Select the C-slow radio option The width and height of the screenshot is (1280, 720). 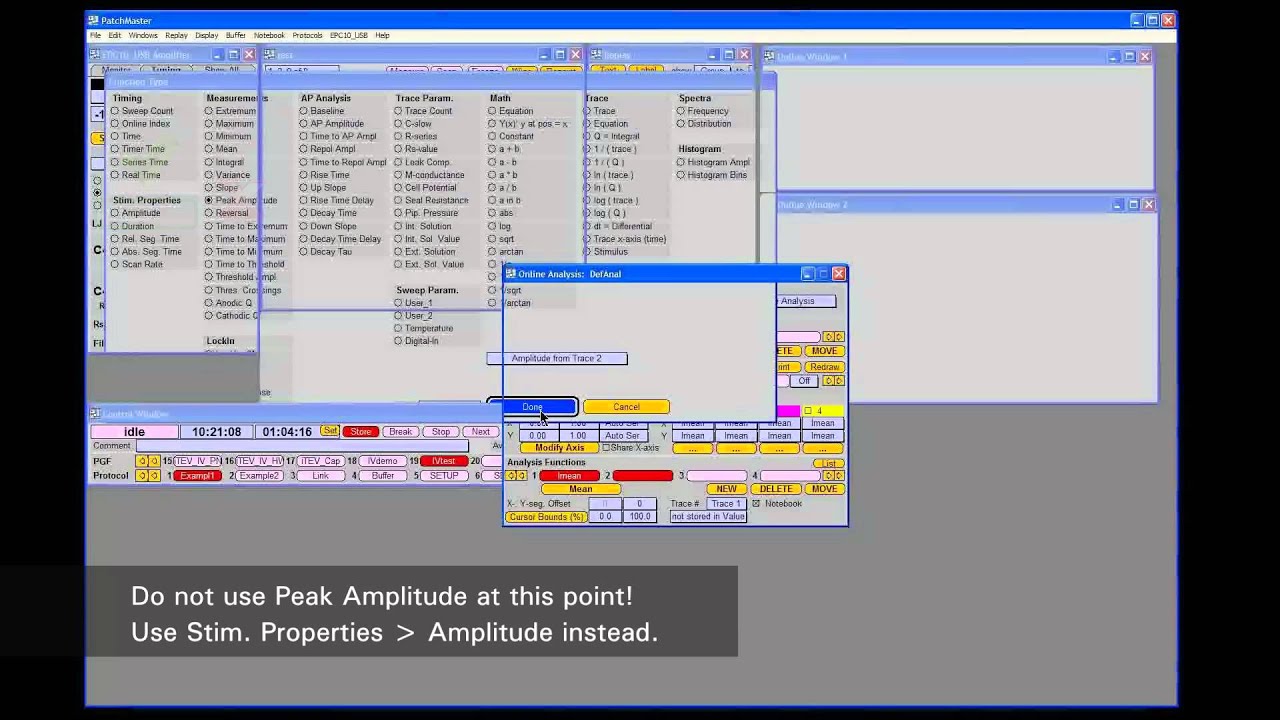click(398, 124)
